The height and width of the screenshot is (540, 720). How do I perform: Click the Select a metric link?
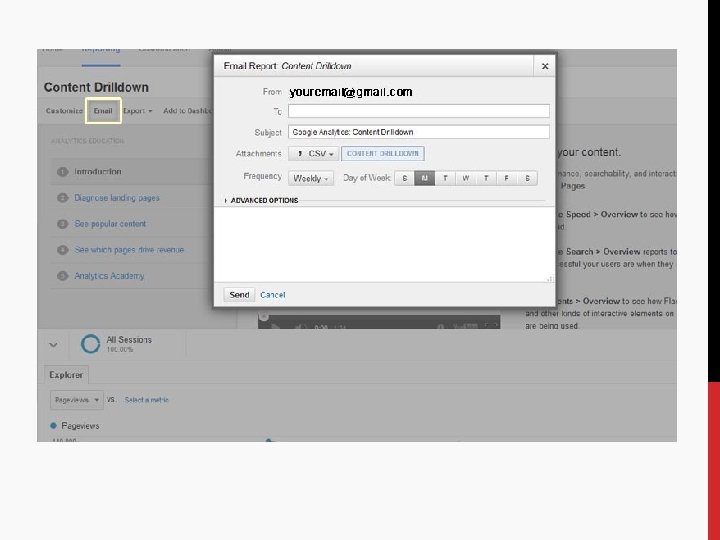click(146, 400)
